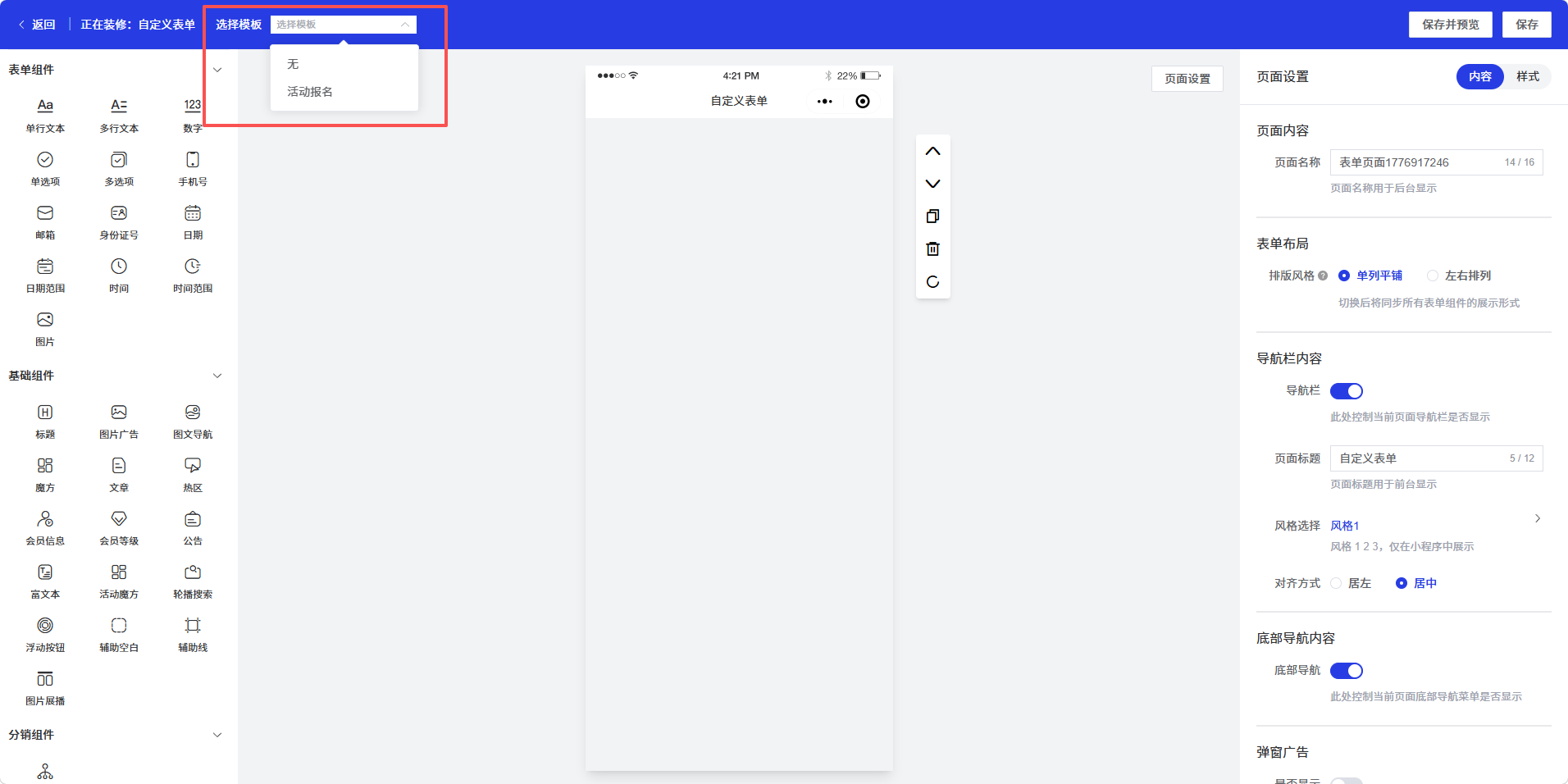Add the 文章 article component

point(119,475)
